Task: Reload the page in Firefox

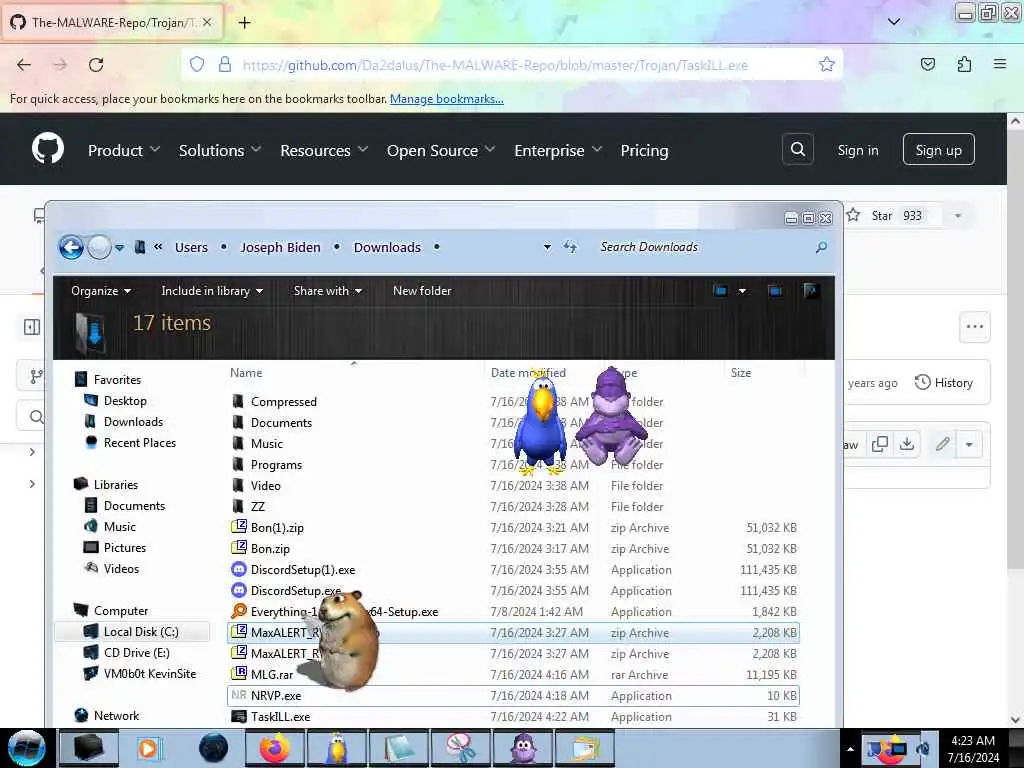Action: (96, 65)
